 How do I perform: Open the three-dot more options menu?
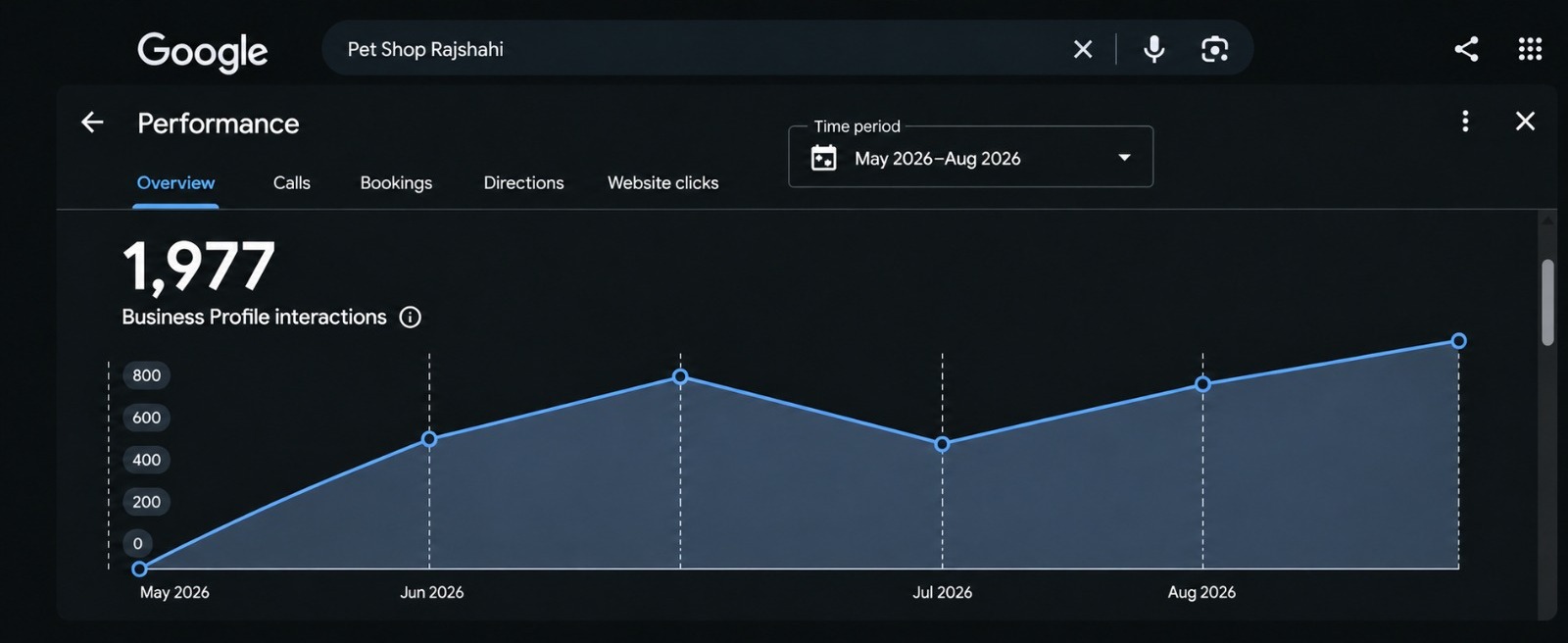(x=1465, y=121)
